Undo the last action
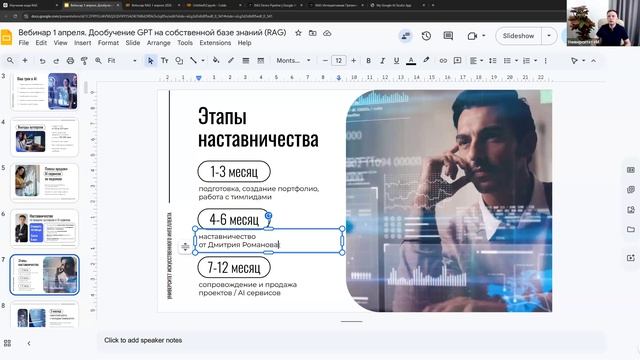 coord(42,60)
